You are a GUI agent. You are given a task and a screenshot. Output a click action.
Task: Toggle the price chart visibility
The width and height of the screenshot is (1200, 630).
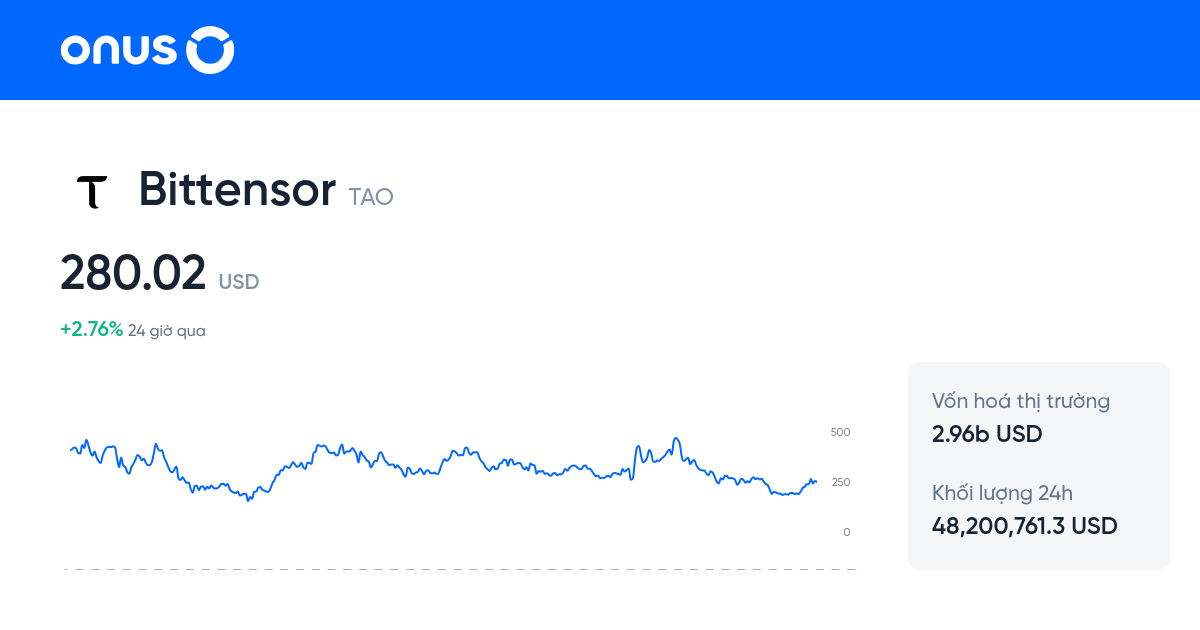click(450, 470)
